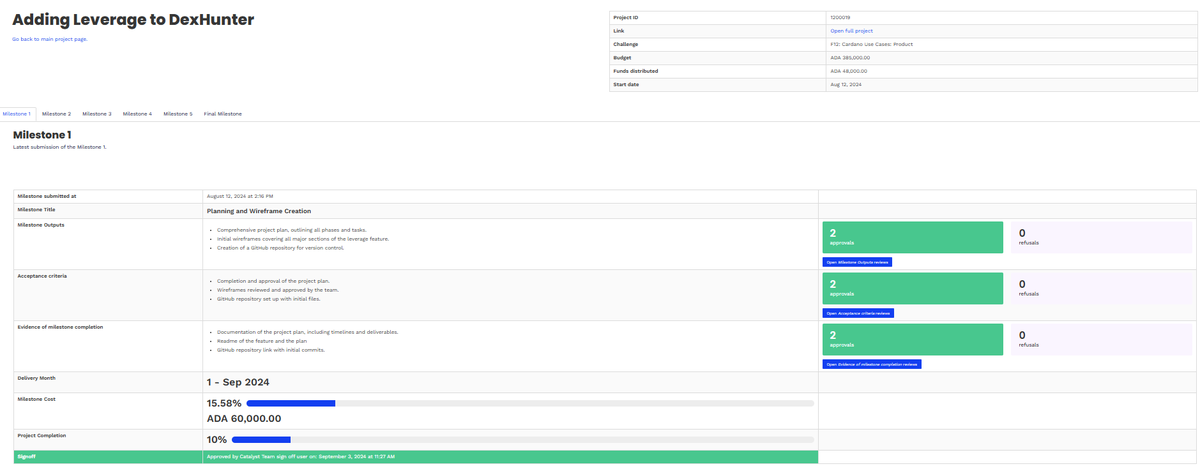Click the cost amount ADA 60,000.00
This screenshot has width=1200, height=471.
[x=244, y=419]
